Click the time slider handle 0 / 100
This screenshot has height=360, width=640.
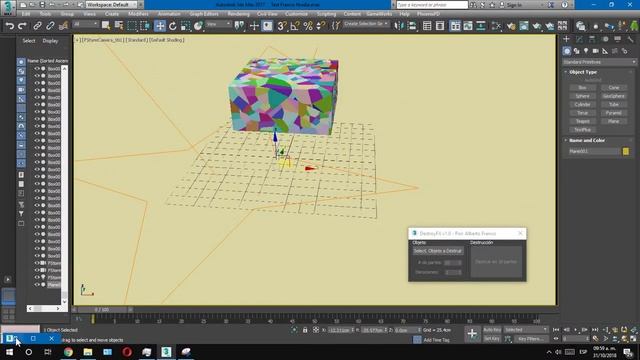click(102, 310)
